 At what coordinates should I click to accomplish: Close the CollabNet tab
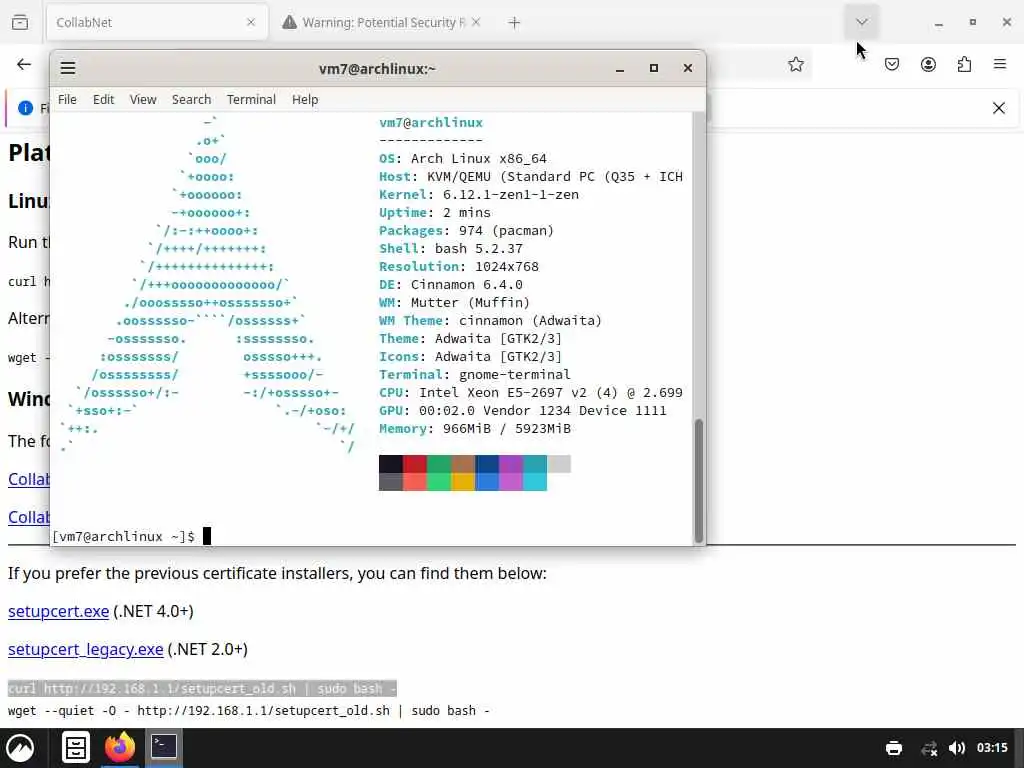(251, 22)
